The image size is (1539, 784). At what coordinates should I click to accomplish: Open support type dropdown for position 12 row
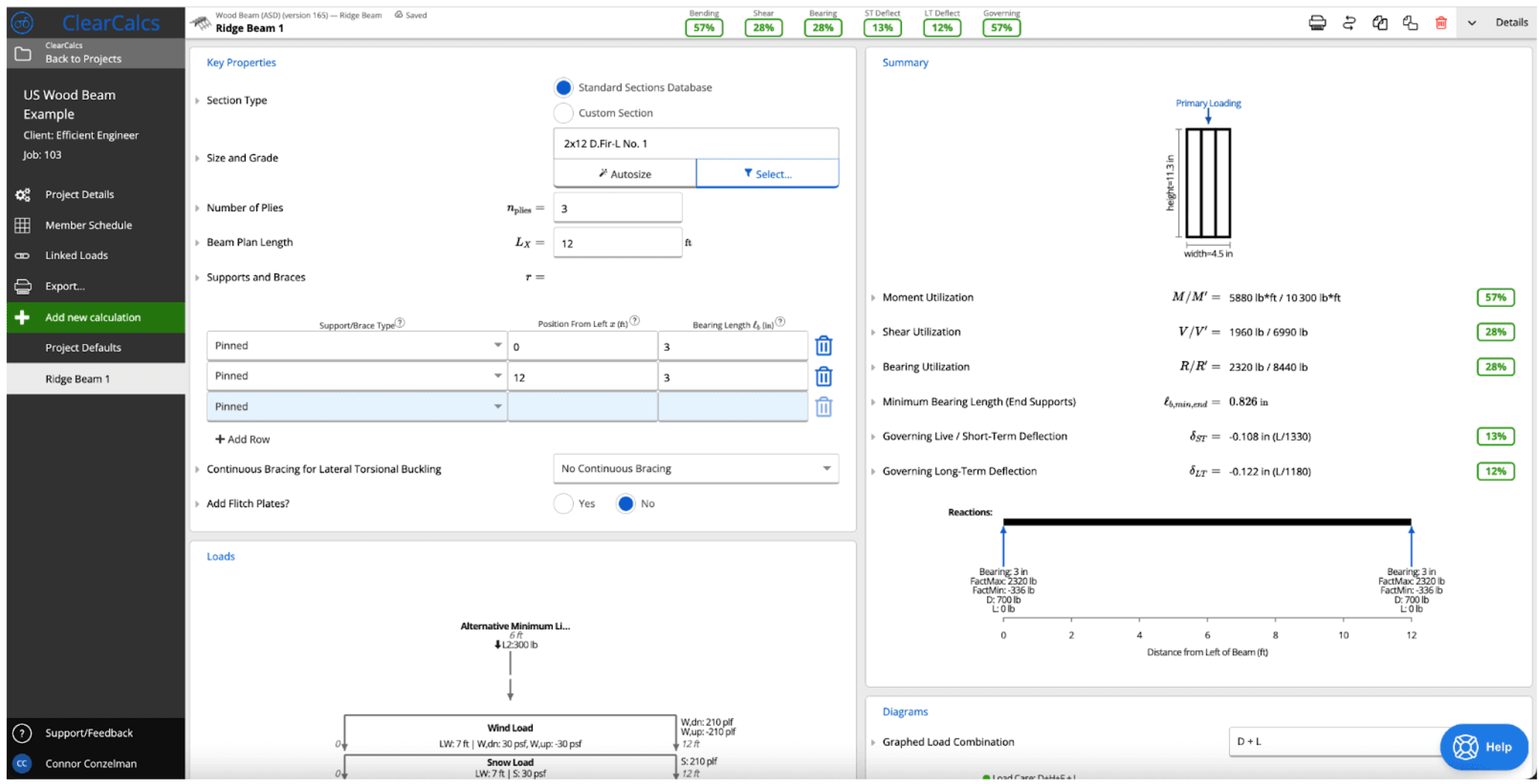coord(356,376)
